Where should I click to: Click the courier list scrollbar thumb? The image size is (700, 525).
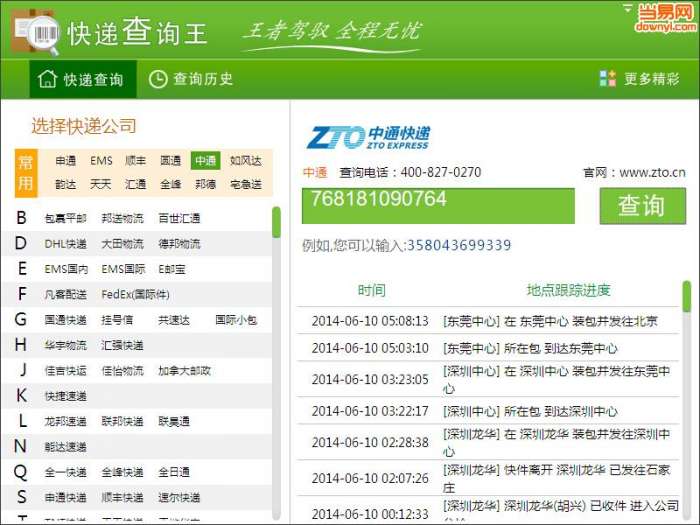276,222
